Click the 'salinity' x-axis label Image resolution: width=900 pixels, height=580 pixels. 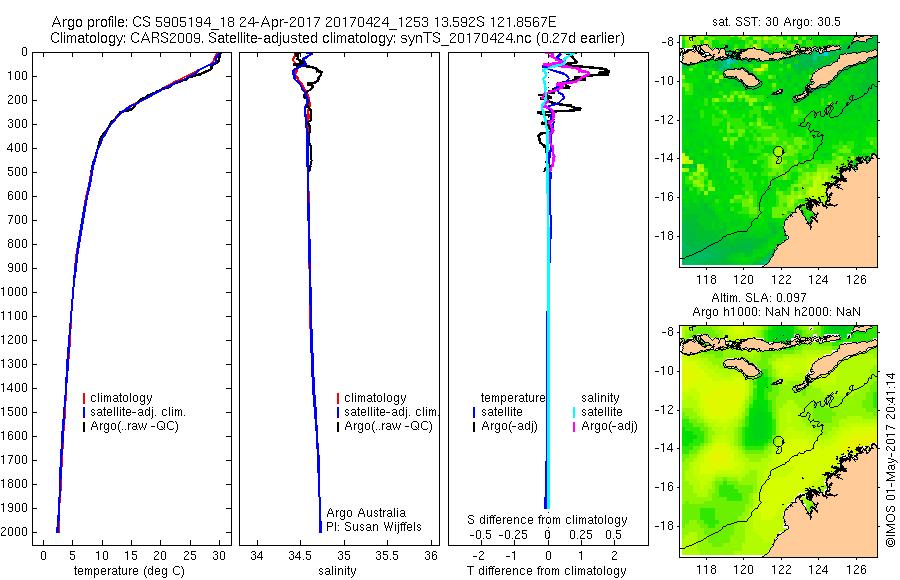point(337,571)
